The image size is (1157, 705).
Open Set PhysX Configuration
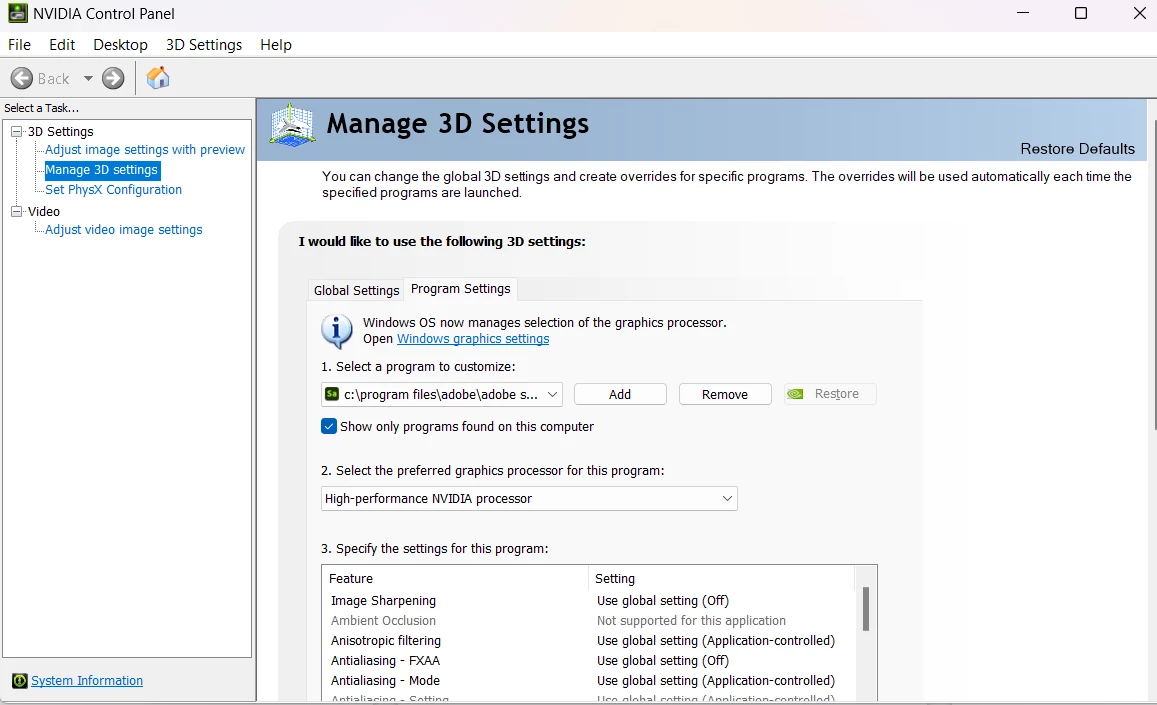click(114, 190)
